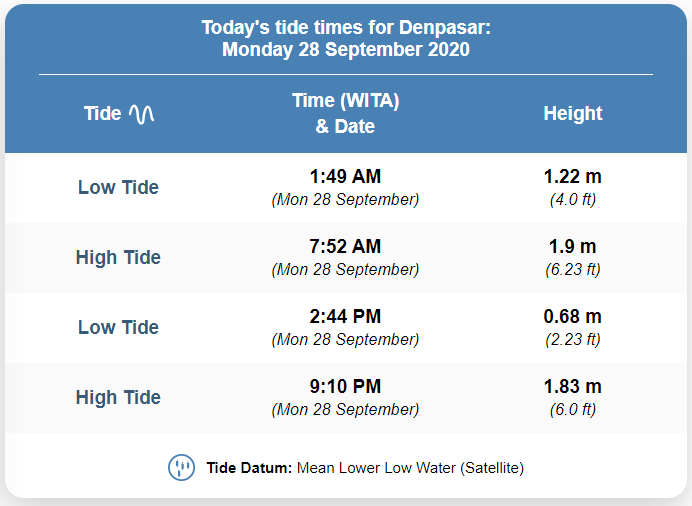
Task: Click the 1.9 m height value
Action: [572, 247]
